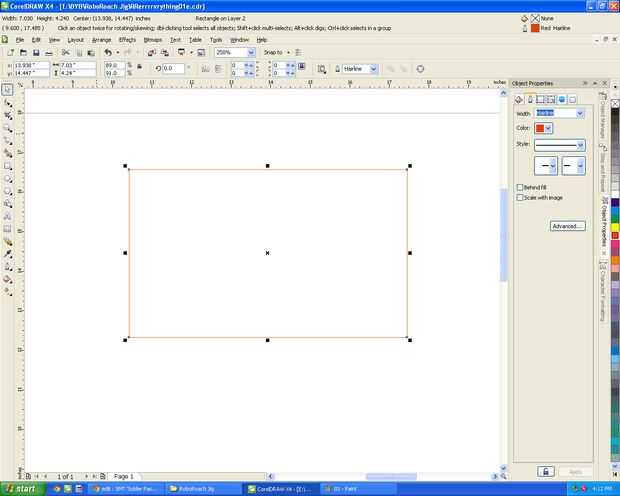Enable the Behind fill checkbox

click(520, 187)
